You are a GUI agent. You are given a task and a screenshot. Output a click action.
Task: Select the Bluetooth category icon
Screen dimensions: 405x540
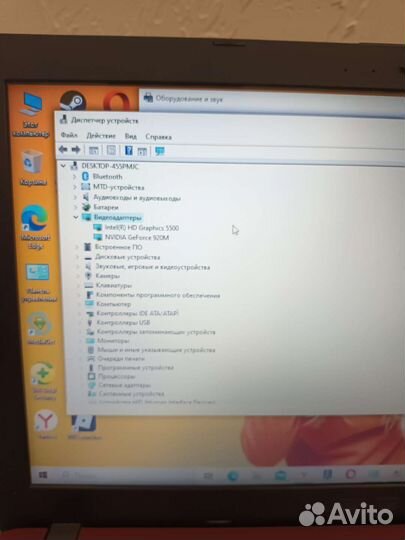pos(85,176)
